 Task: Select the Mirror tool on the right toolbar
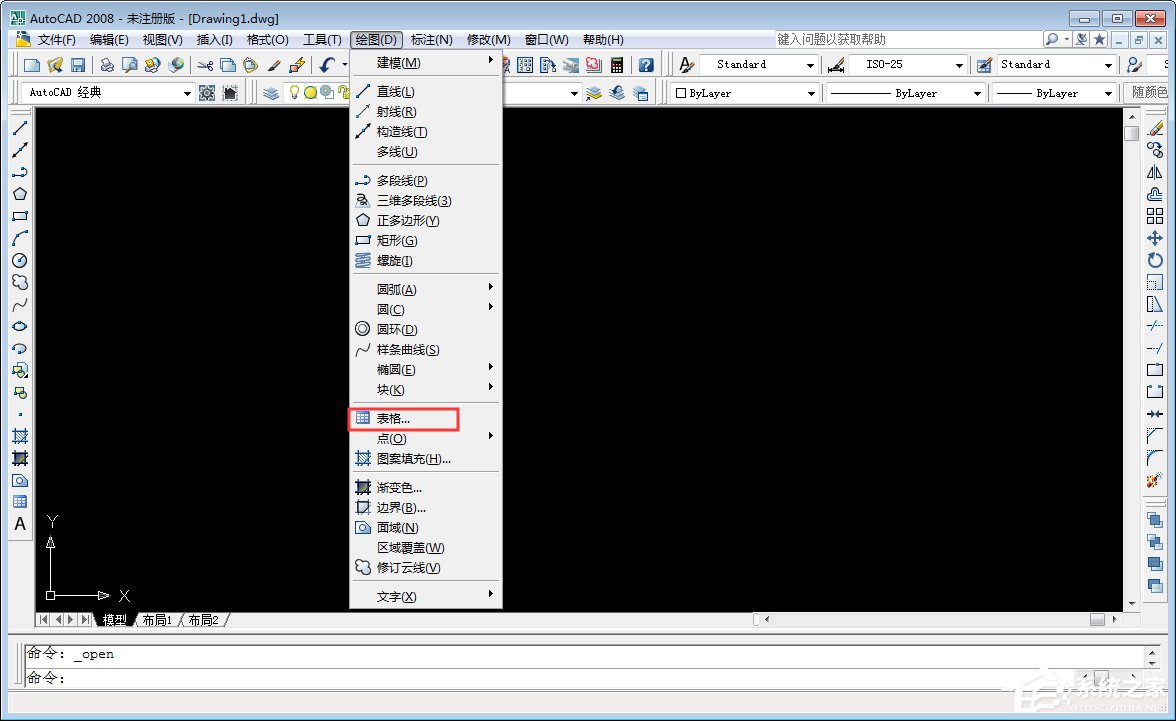[x=1156, y=172]
